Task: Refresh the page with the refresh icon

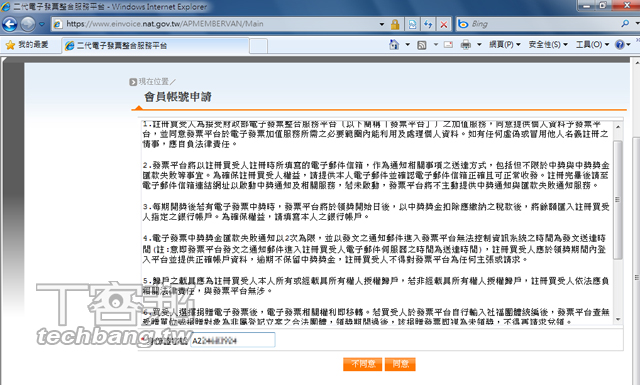Action: click(428, 24)
